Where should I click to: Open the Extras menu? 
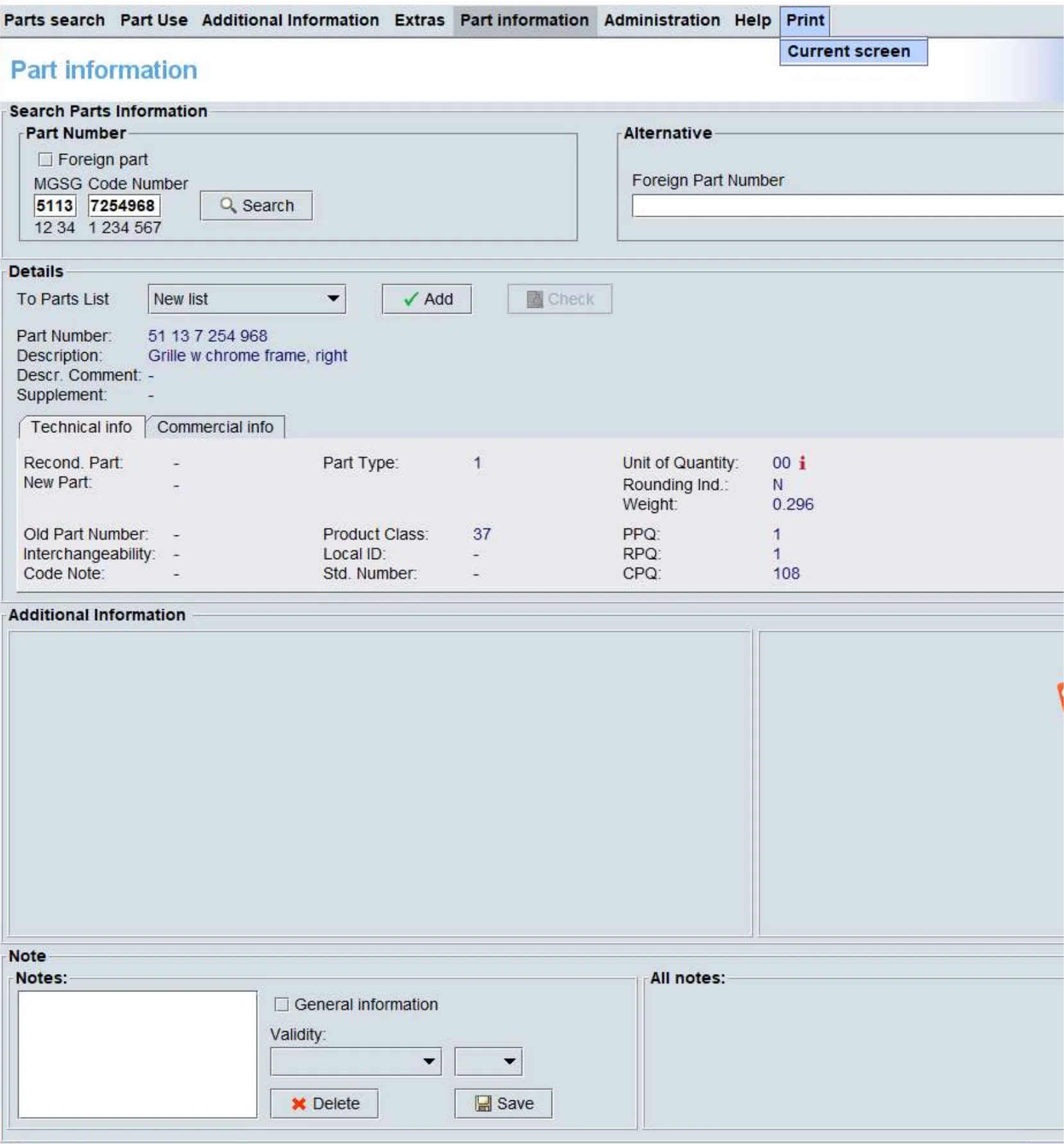(x=419, y=20)
